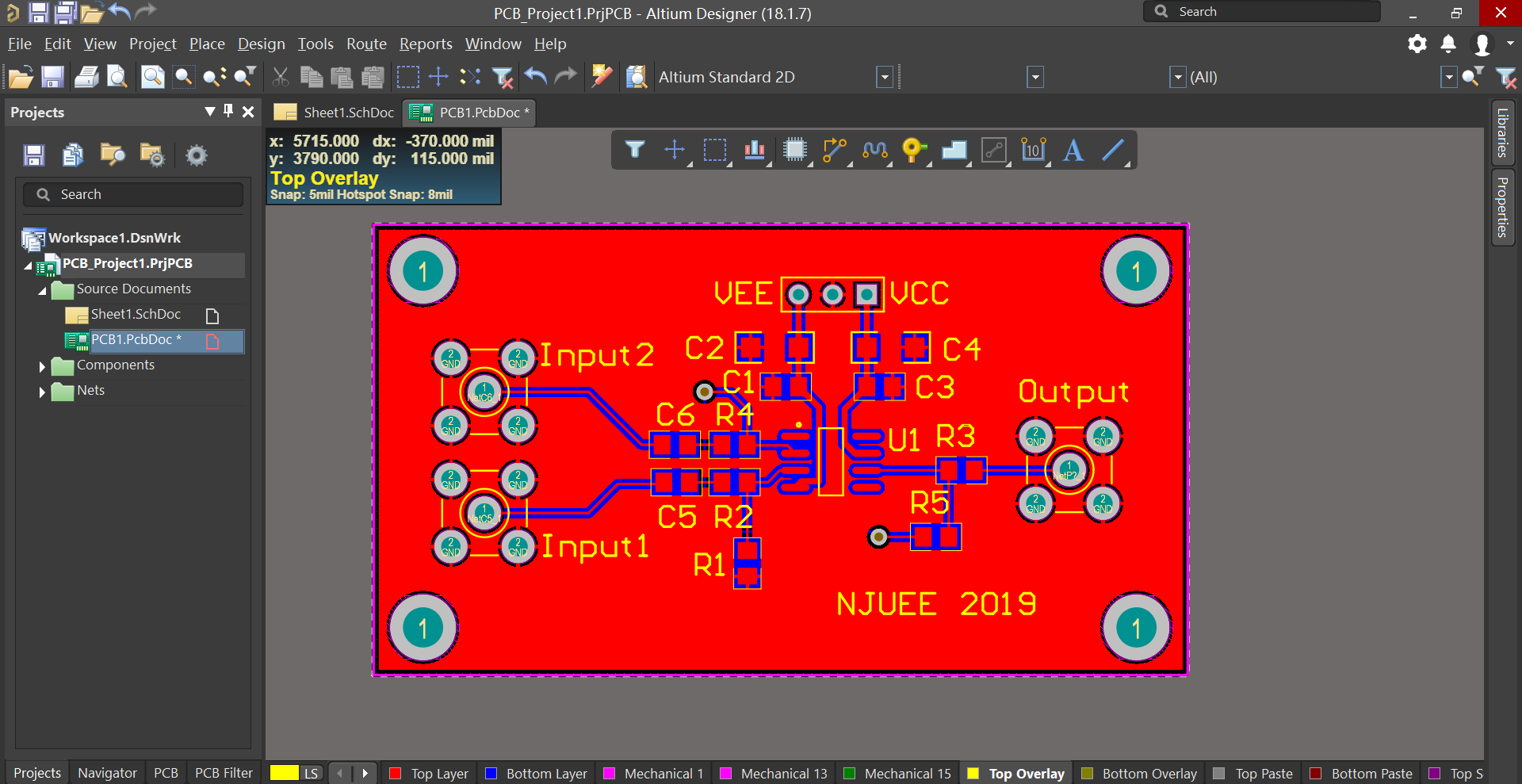The width and height of the screenshot is (1522, 784).
Task: Click the selection filter funnel icon
Action: (x=635, y=150)
